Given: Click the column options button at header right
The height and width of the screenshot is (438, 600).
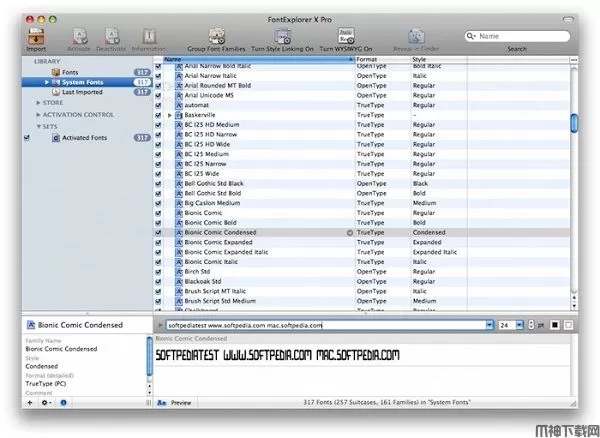Looking at the screenshot, I should point(574,60).
